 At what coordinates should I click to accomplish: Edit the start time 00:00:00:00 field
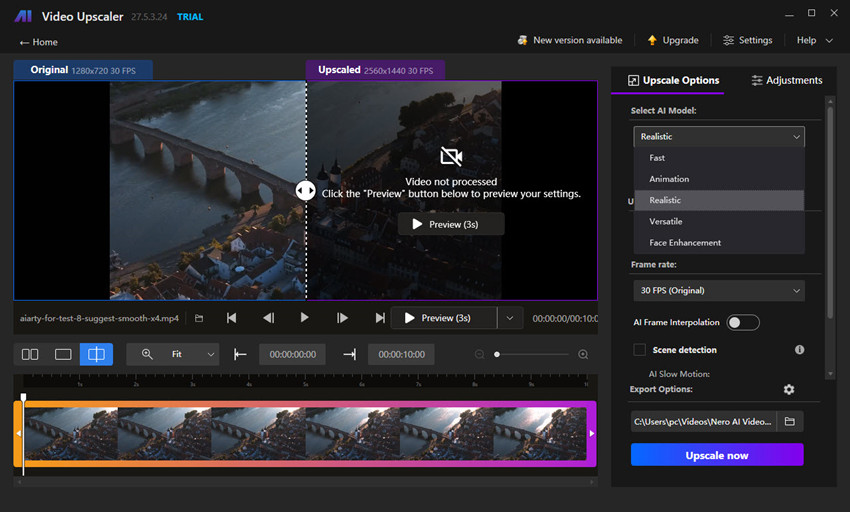(293, 354)
